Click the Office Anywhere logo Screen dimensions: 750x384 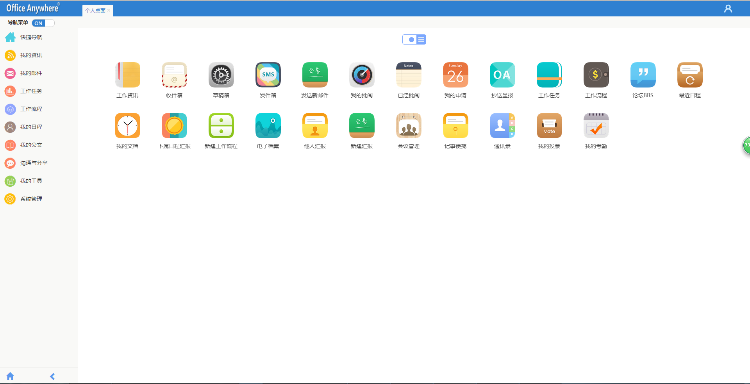coord(33,8)
